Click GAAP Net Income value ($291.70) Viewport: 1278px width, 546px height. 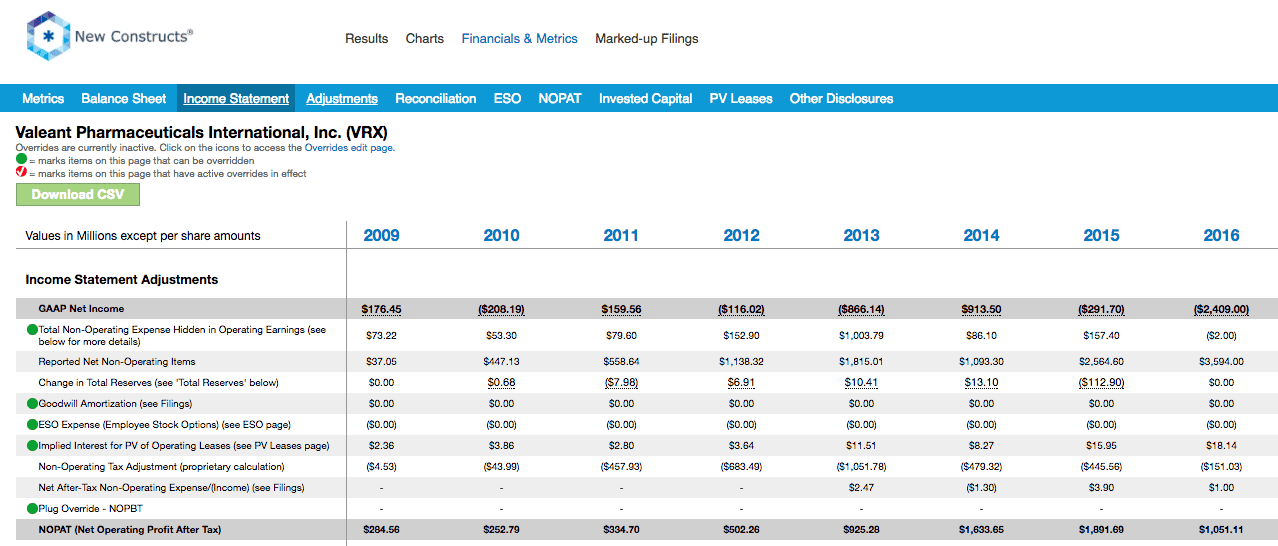pyautogui.click(x=1101, y=309)
